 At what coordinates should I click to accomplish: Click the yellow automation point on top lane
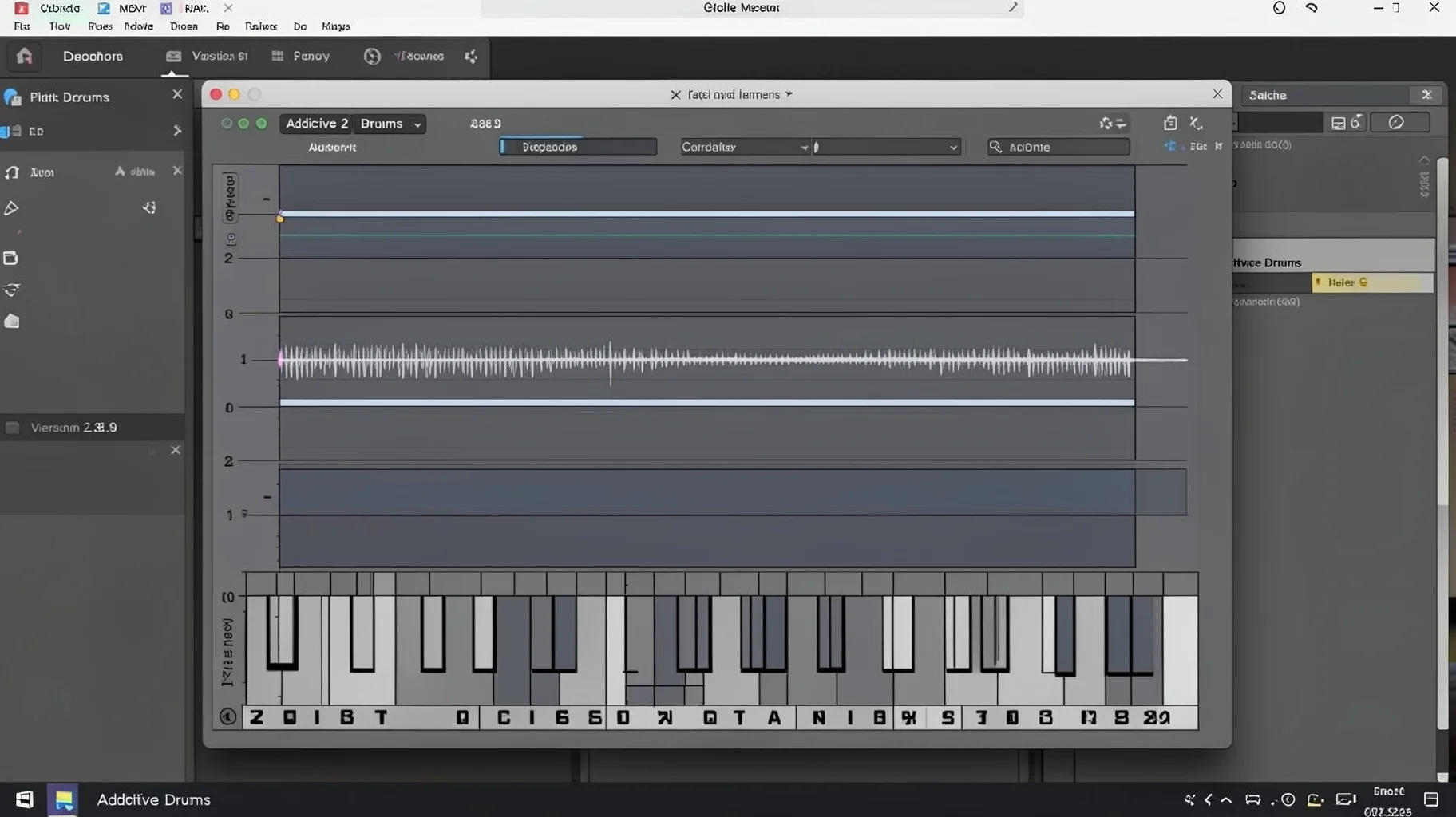point(280,218)
